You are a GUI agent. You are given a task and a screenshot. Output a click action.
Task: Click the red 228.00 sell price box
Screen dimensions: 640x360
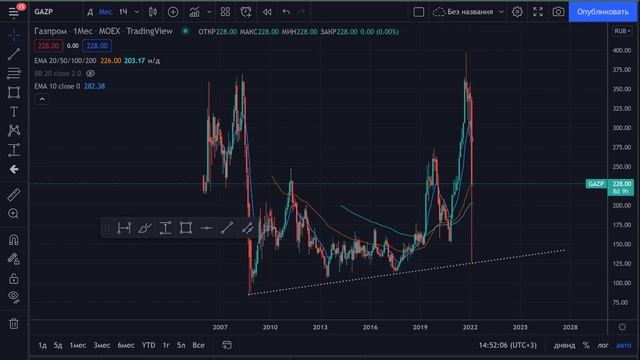48,46
